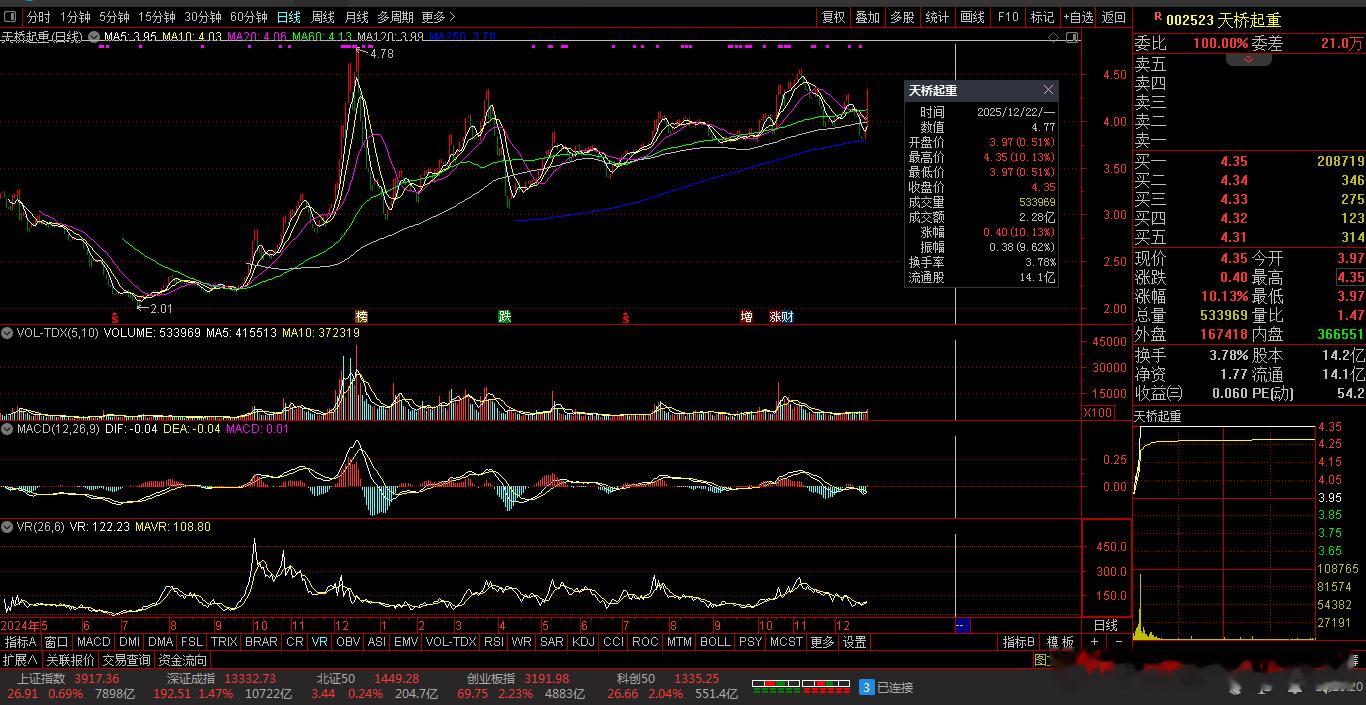Screen dimensions: 1366x705
Task: Open F10 company information
Action: 1008,17
